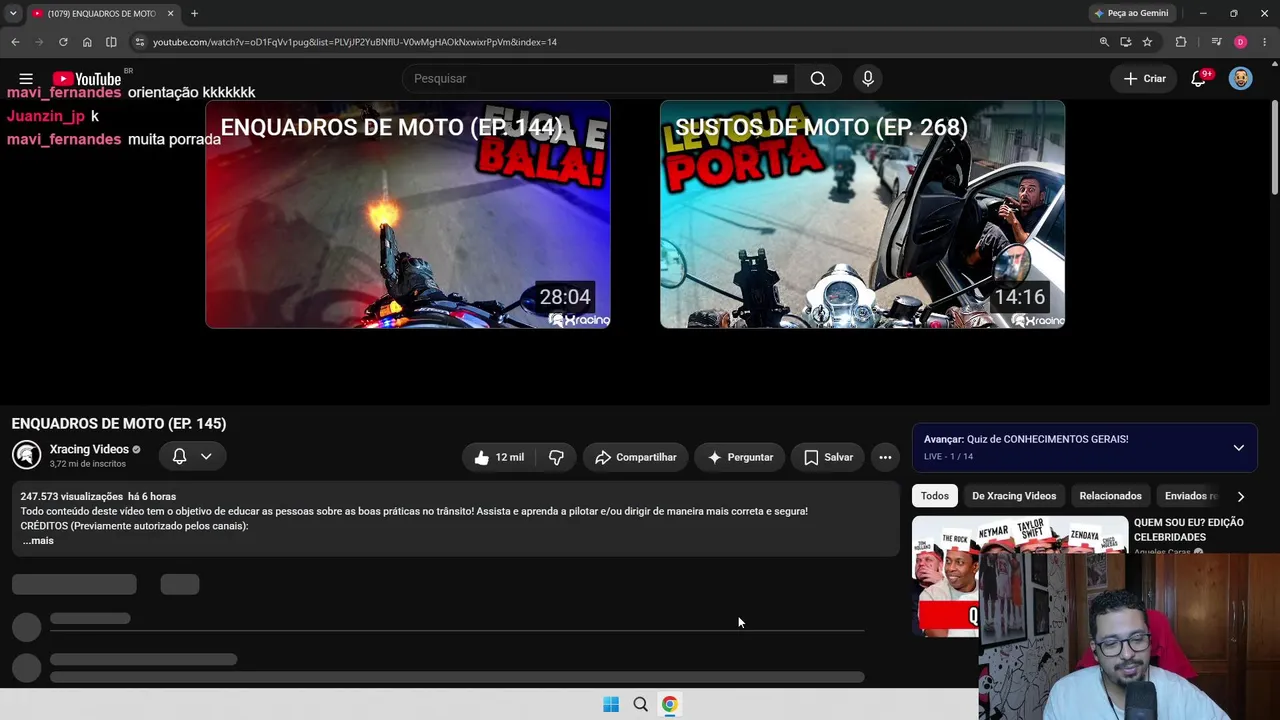Viewport: 1280px width, 720px height.
Task: Click the install app icon in address bar
Action: (1126, 42)
